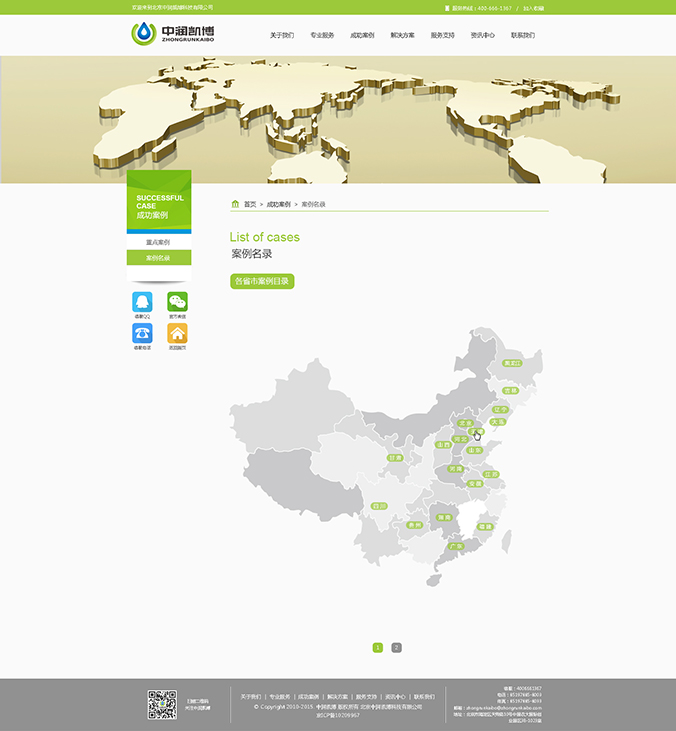The width and height of the screenshot is (676, 731).
Task: Select 重点案例 in the left sidebar
Action: coord(158,243)
